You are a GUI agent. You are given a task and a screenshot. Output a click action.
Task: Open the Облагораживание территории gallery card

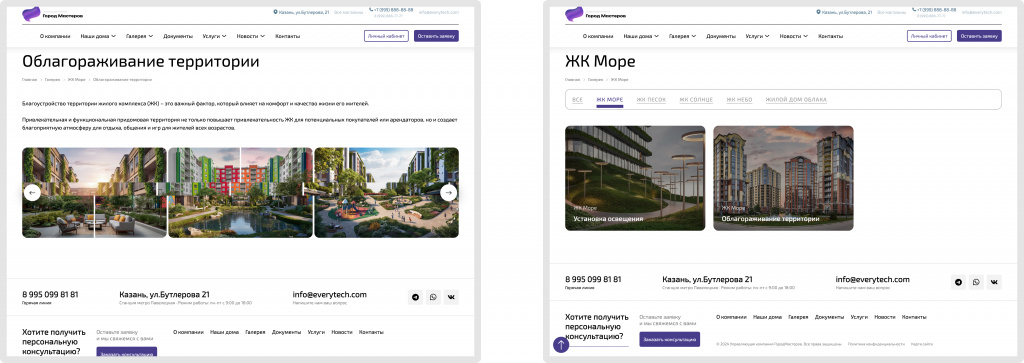click(x=783, y=178)
